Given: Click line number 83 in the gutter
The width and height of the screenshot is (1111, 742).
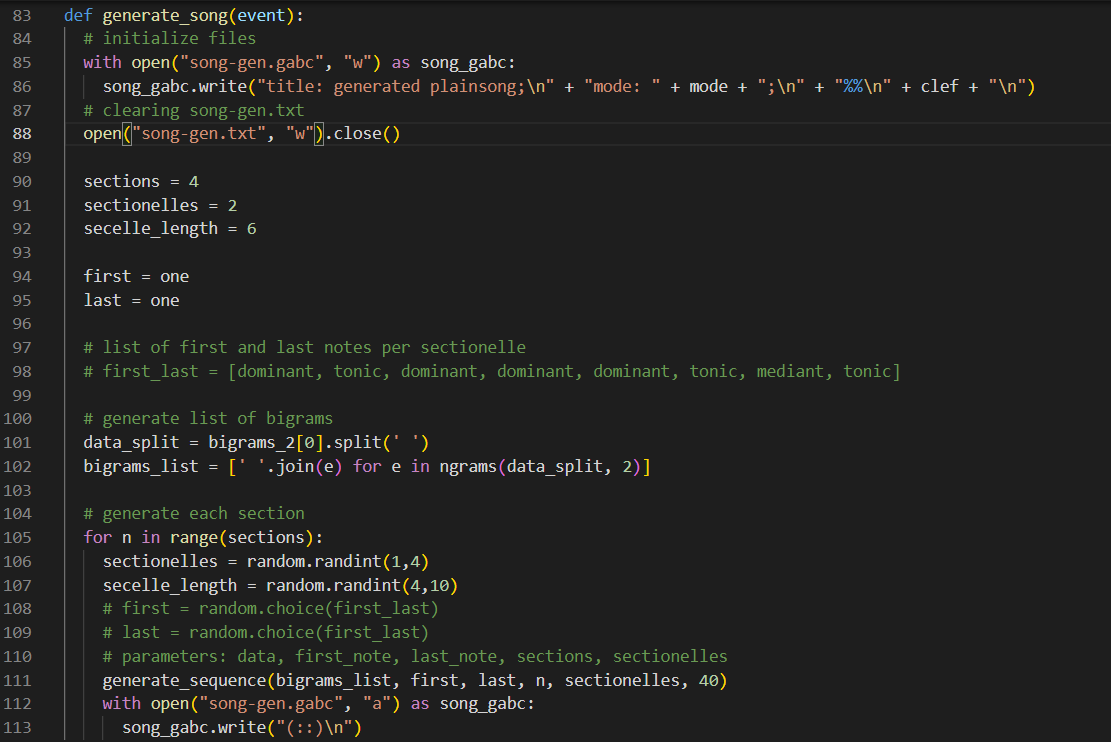Looking at the screenshot, I should pos(22,15).
